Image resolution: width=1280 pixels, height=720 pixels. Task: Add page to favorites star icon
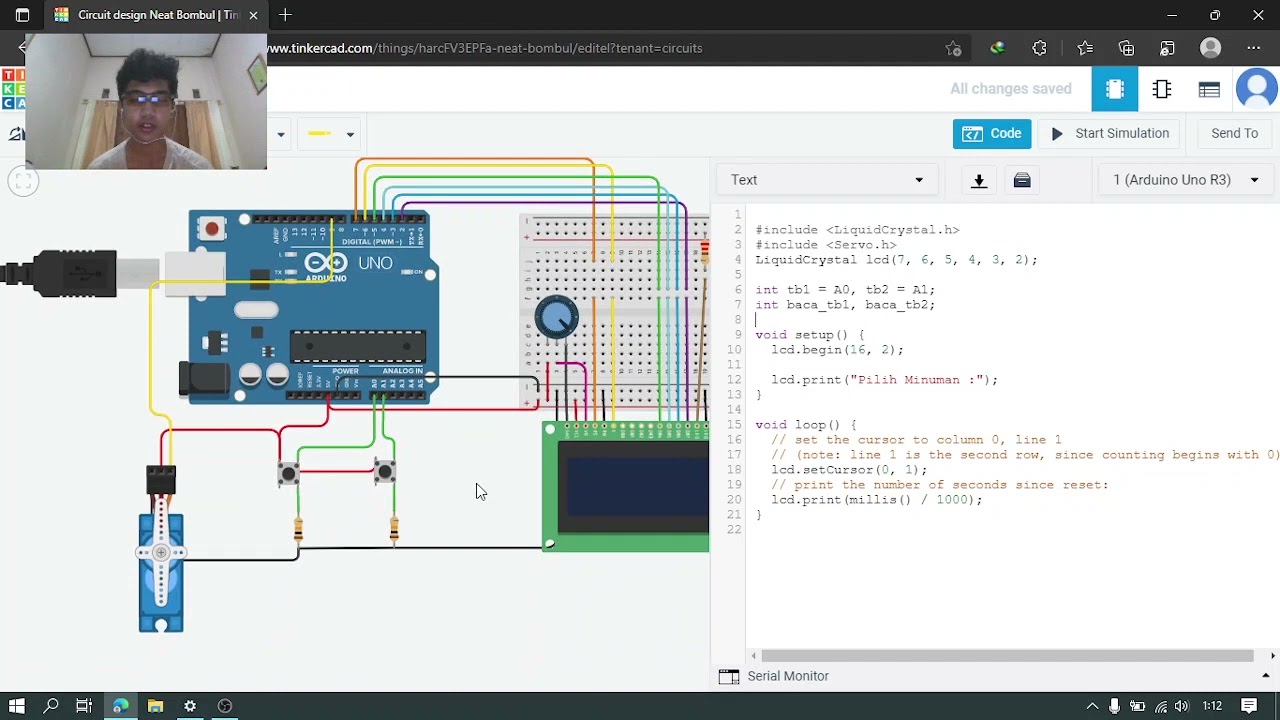(x=954, y=48)
